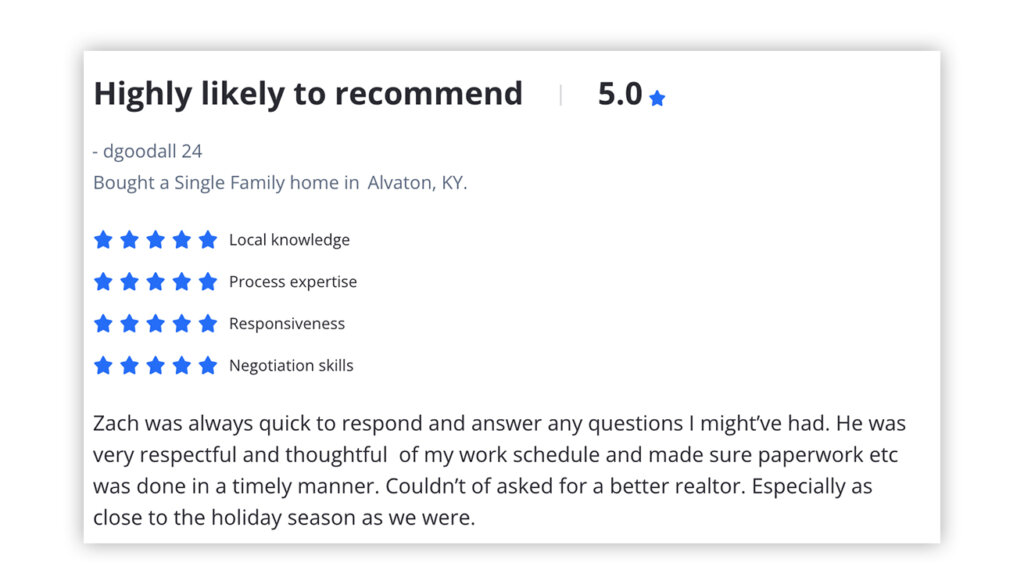
Task: Open the reviewer name dgoodall 24
Action: (x=152, y=152)
